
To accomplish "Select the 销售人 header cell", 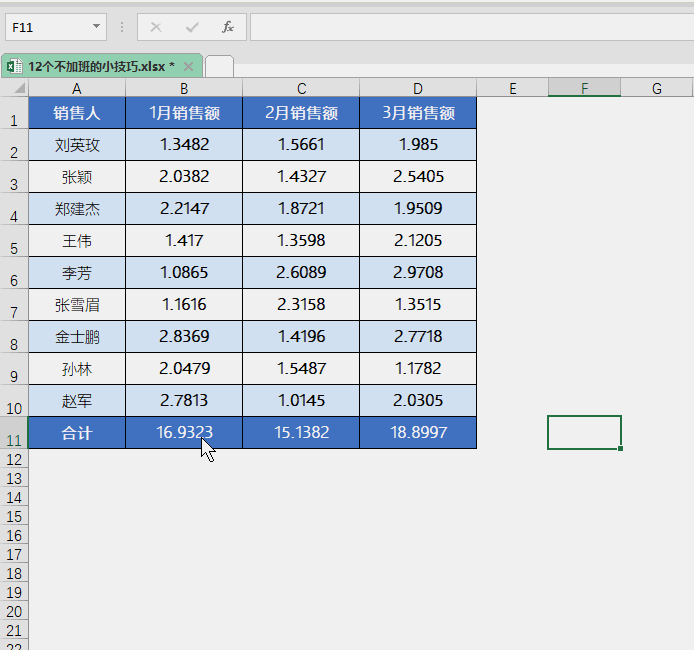I will (x=77, y=113).
